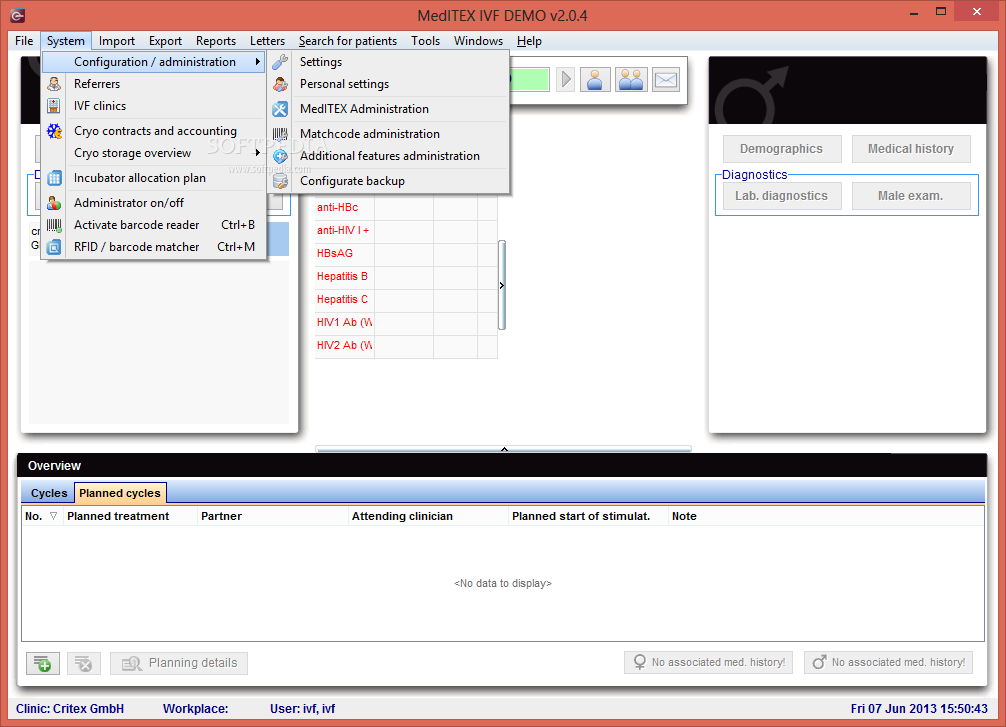Open the Tools menu
Viewport: 1006px width, 727px height.
425,41
